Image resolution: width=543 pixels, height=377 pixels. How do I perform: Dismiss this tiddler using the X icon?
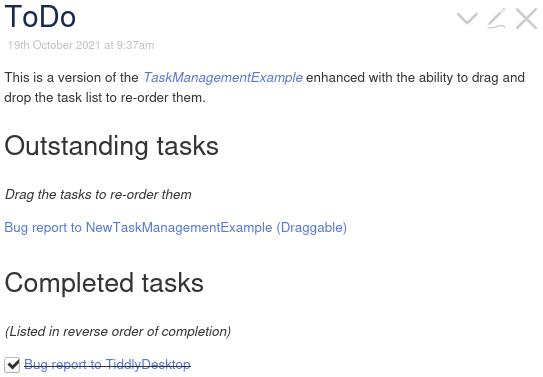click(x=526, y=18)
